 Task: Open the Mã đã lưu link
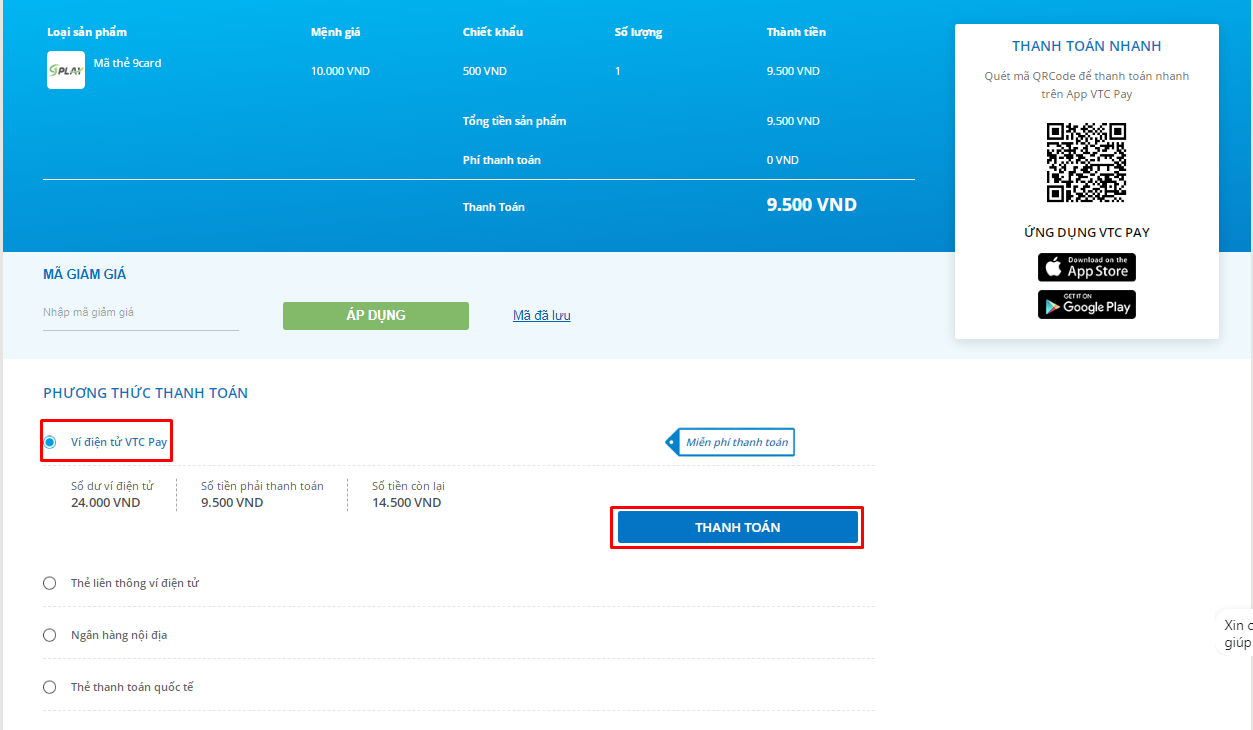point(541,315)
